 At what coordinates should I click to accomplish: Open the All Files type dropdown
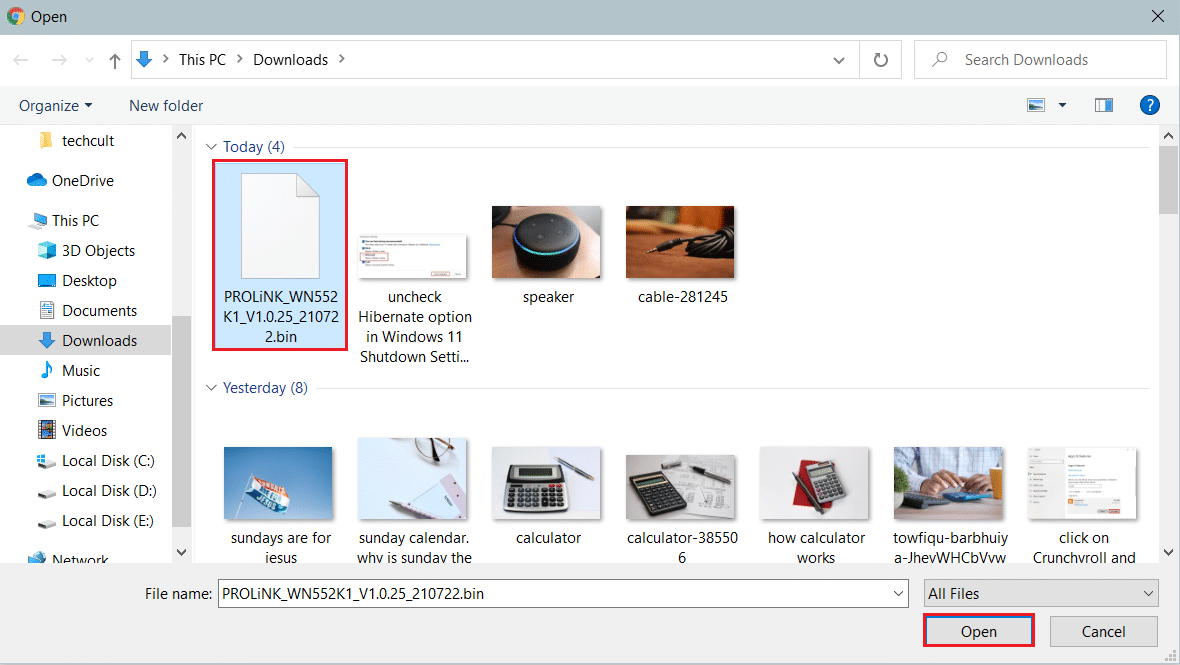point(1041,594)
